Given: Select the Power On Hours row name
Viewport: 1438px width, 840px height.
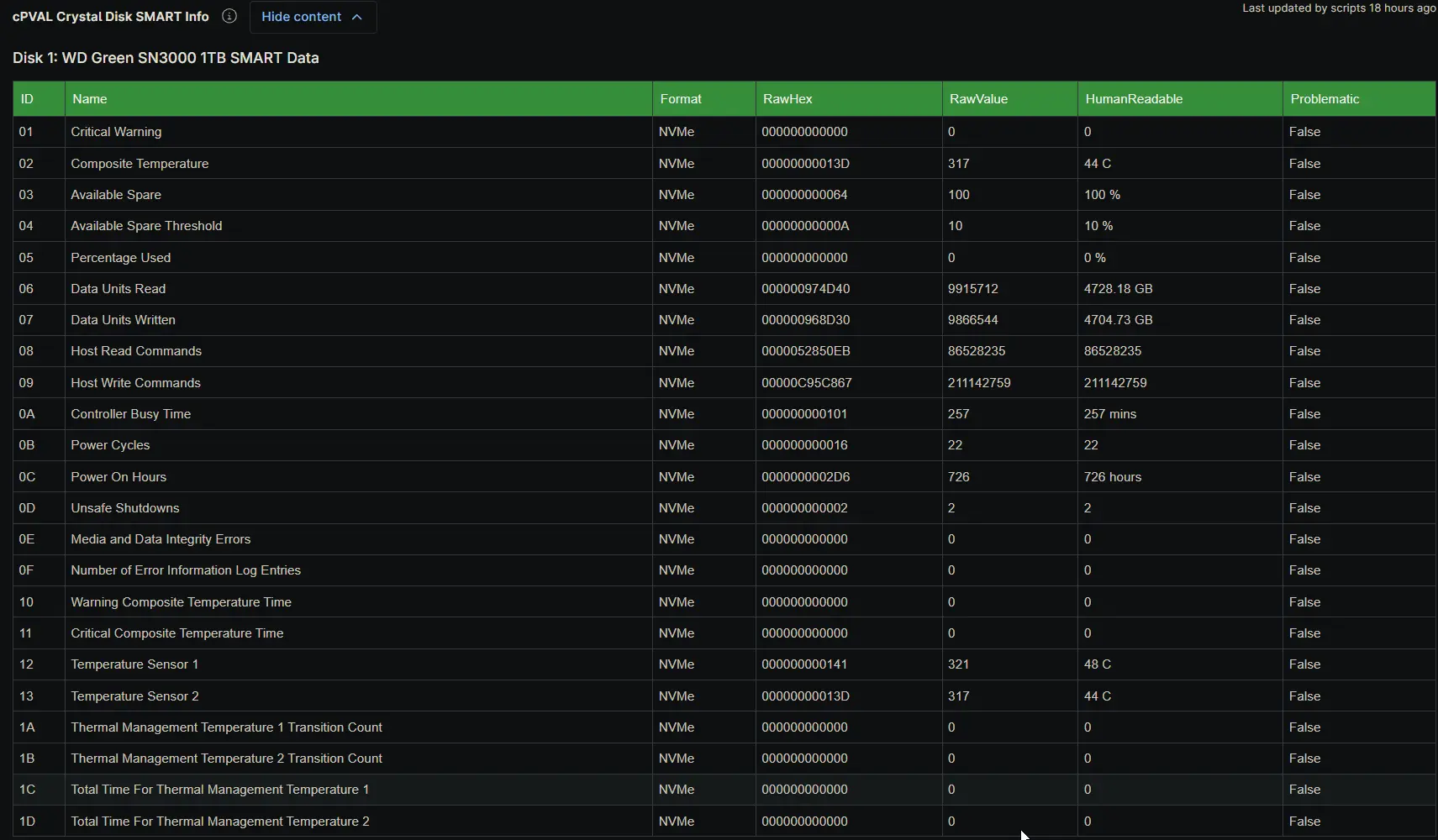Looking at the screenshot, I should [x=119, y=477].
